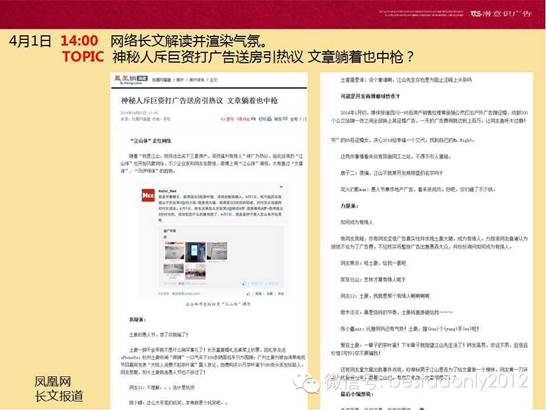The height and width of the screenshot is (410, 546).
Task: Open the Weibo post's small dropdown arrow
Action: (281, 187)
